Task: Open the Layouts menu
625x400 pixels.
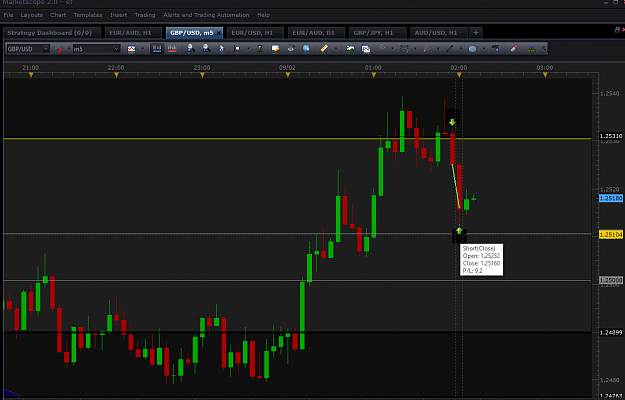Action: tap(31, 15)
